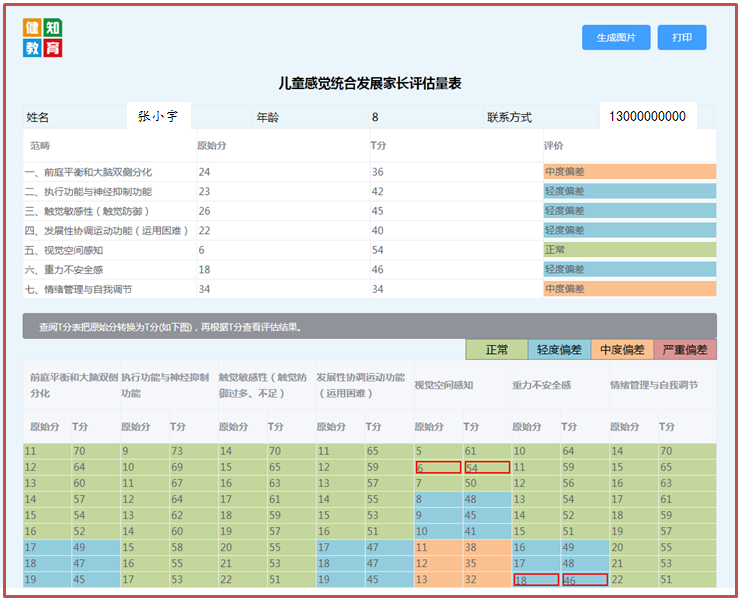Screen dimensions: 740x602
Task: Click highlighted raw score 18 under 重力不安全感
Action: 537,579
